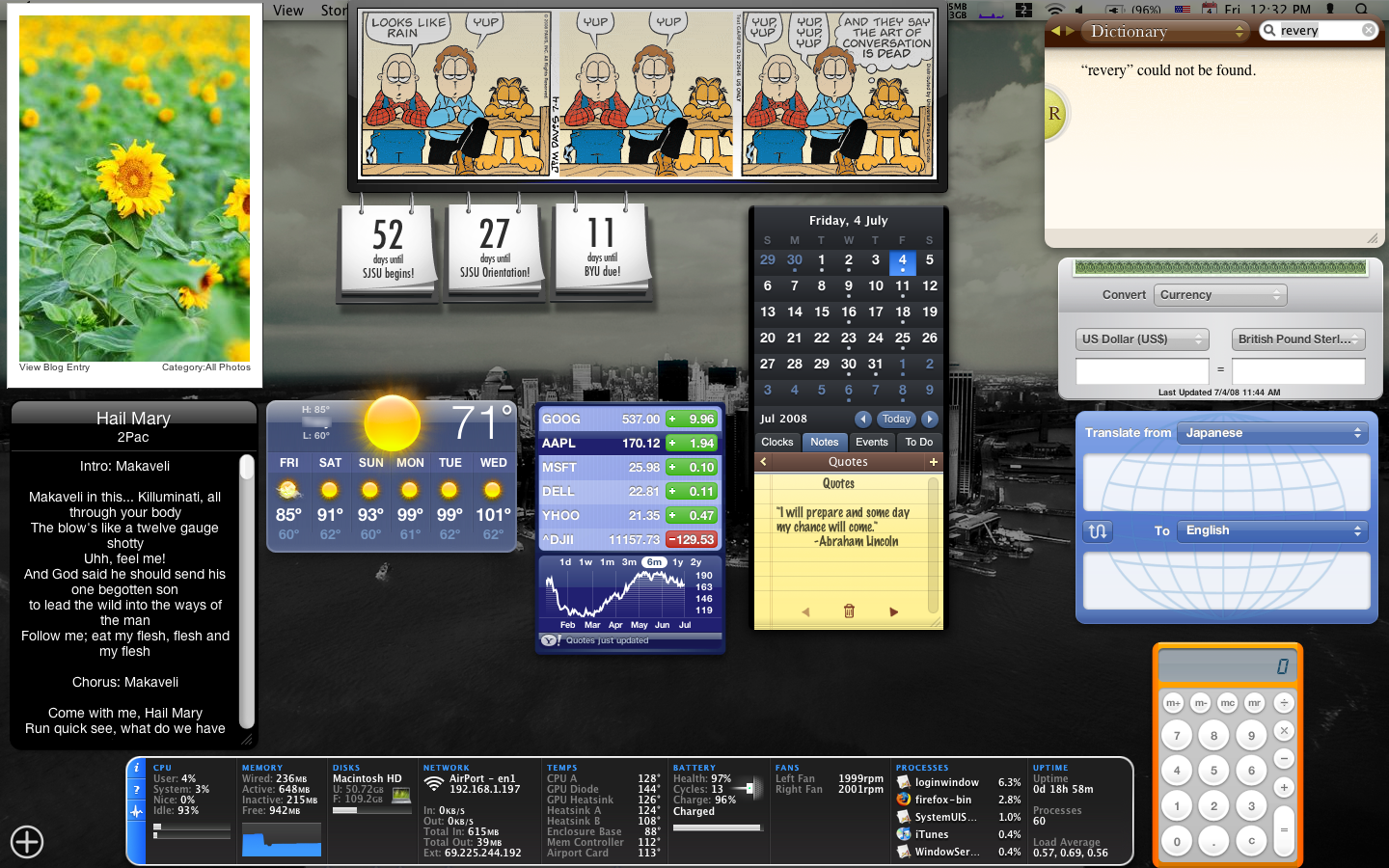Toggle MSFT change display with 0.10 badge
1389x868 pixels.
point(691,468)
